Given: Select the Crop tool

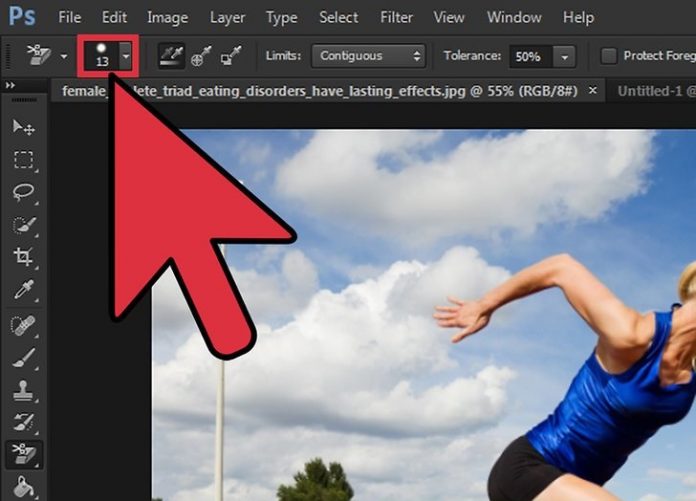Looking at the screenshot, I should click(23, 257).
